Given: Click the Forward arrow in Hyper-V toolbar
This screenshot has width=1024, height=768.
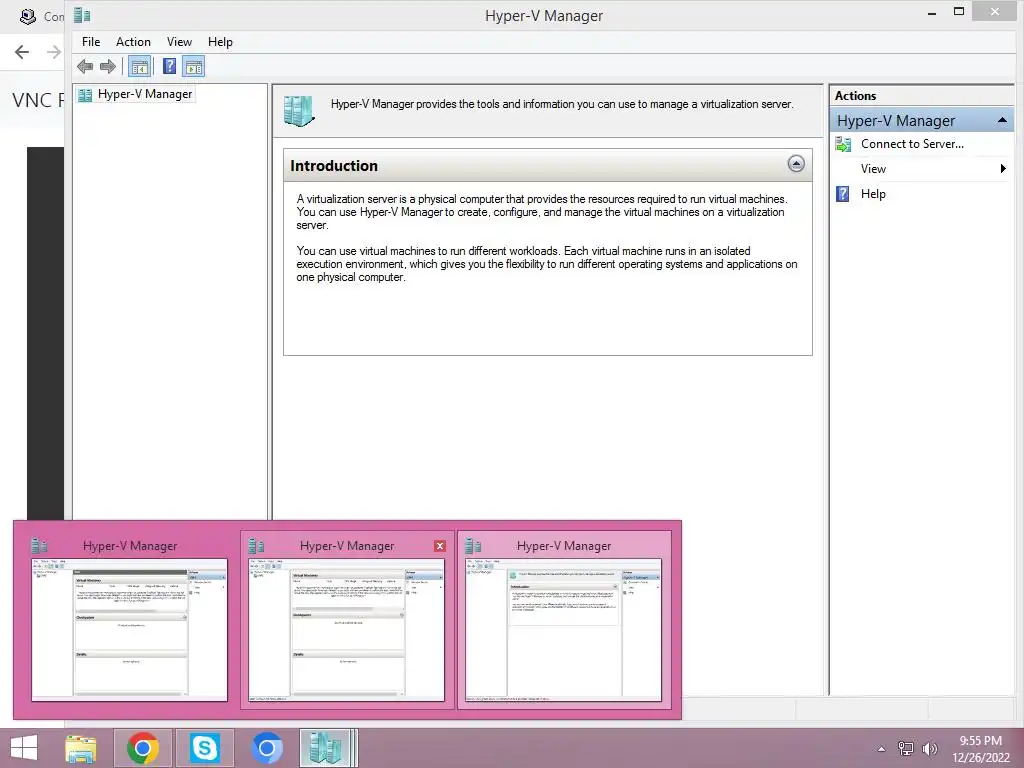Looking at the screenshot, I should pos(108,66).
